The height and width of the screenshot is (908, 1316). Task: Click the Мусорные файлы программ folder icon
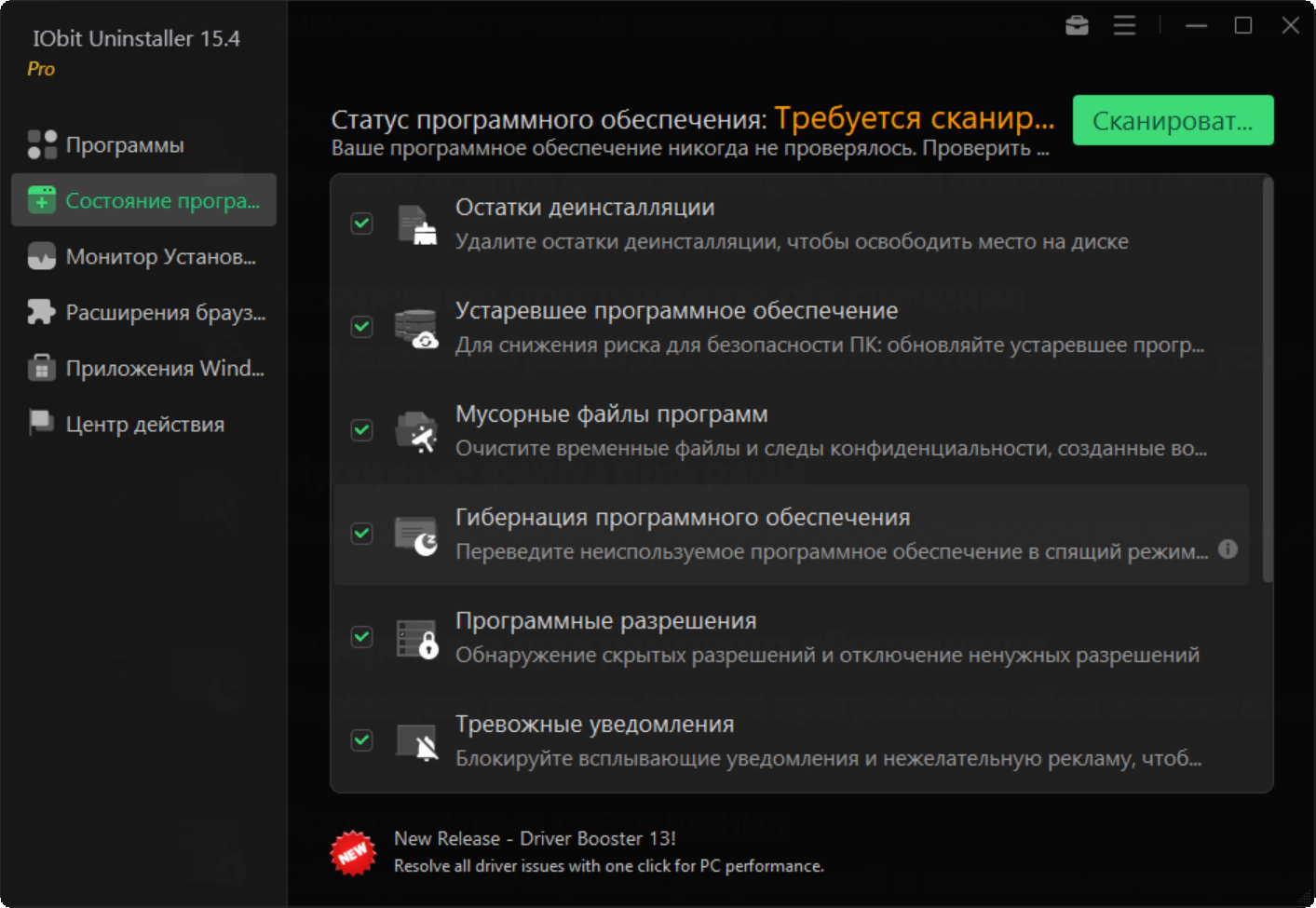(416, 431)
